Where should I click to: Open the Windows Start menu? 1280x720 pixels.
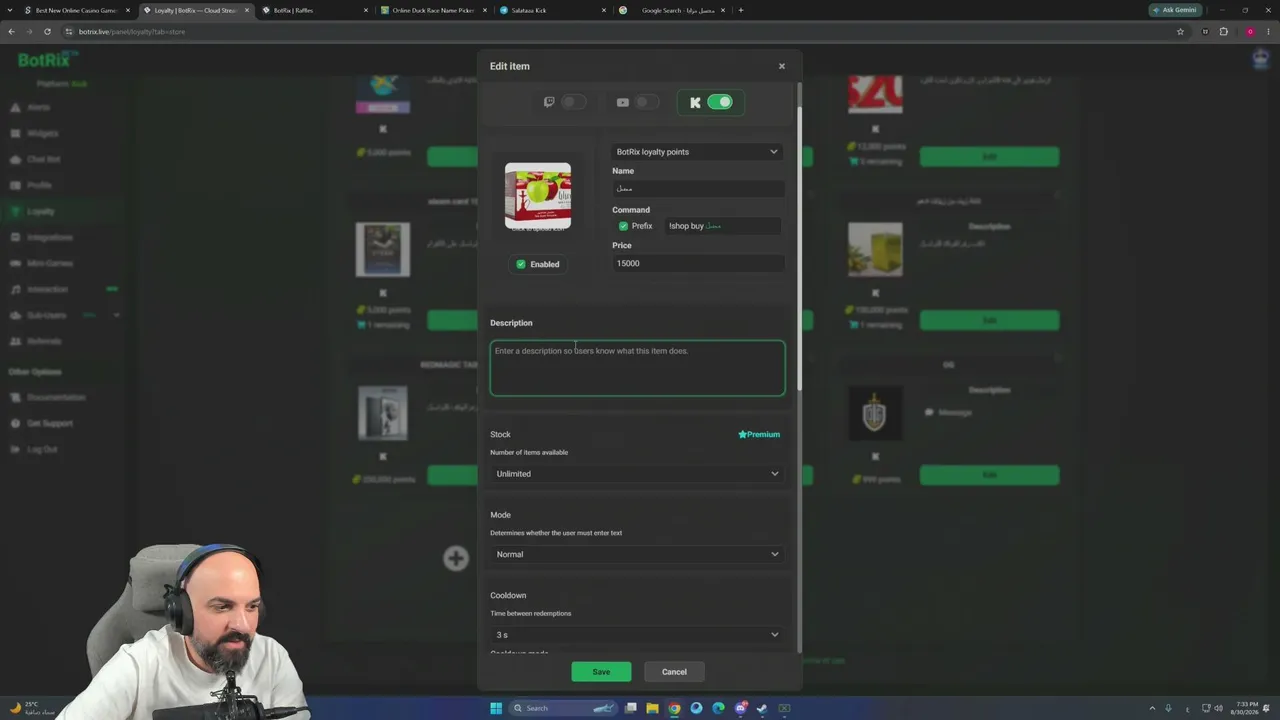pyautogui.click(x=495, y=708)
